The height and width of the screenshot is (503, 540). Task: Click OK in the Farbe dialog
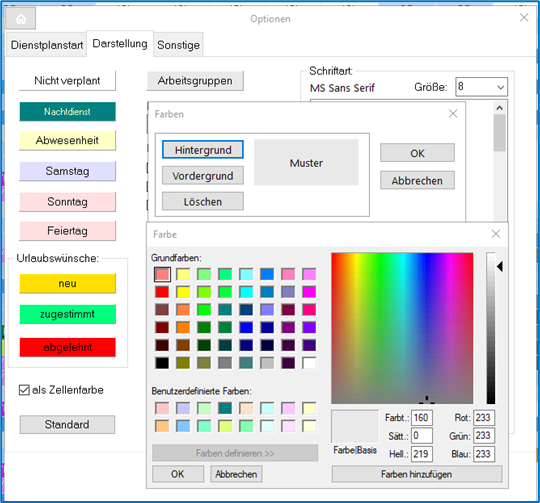[x=178, y=474]
